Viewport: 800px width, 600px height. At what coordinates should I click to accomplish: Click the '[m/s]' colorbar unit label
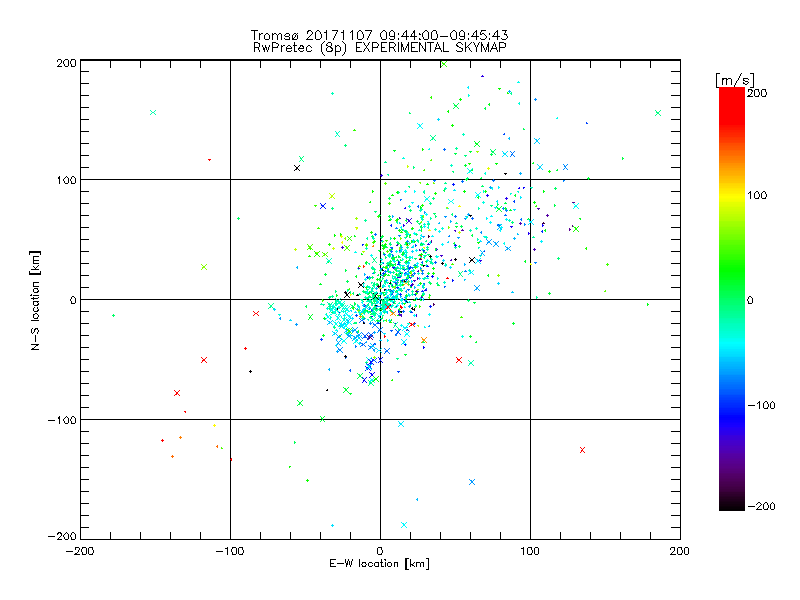(x=735, y=80)
